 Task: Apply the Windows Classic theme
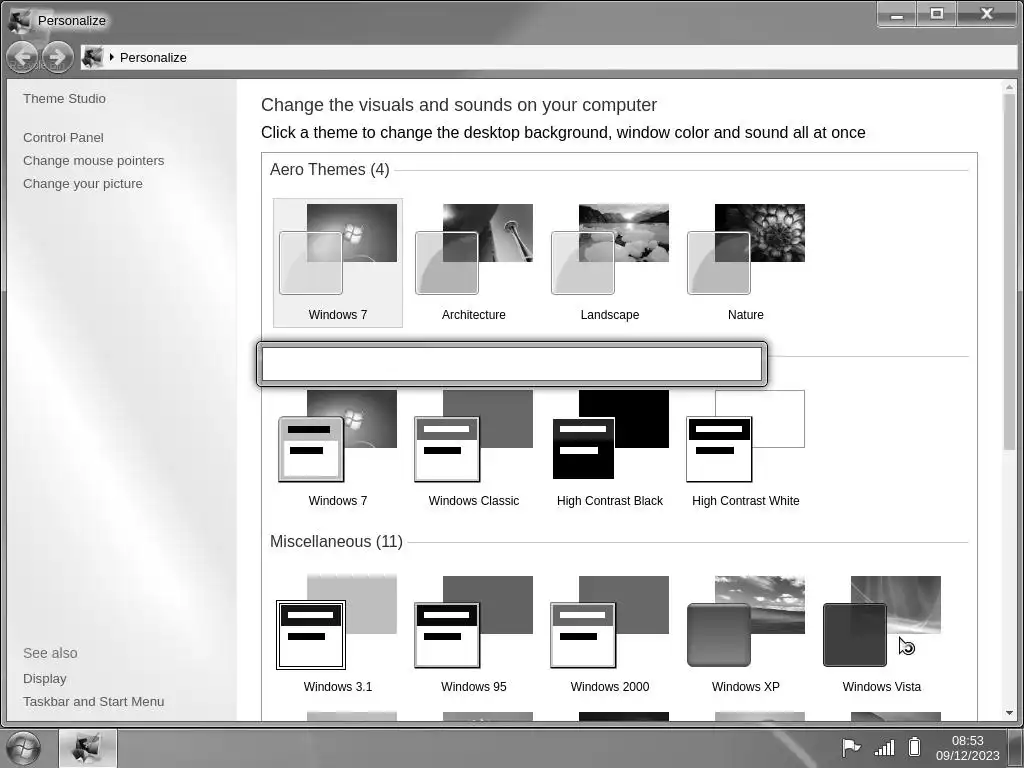[x=473, y=449]
